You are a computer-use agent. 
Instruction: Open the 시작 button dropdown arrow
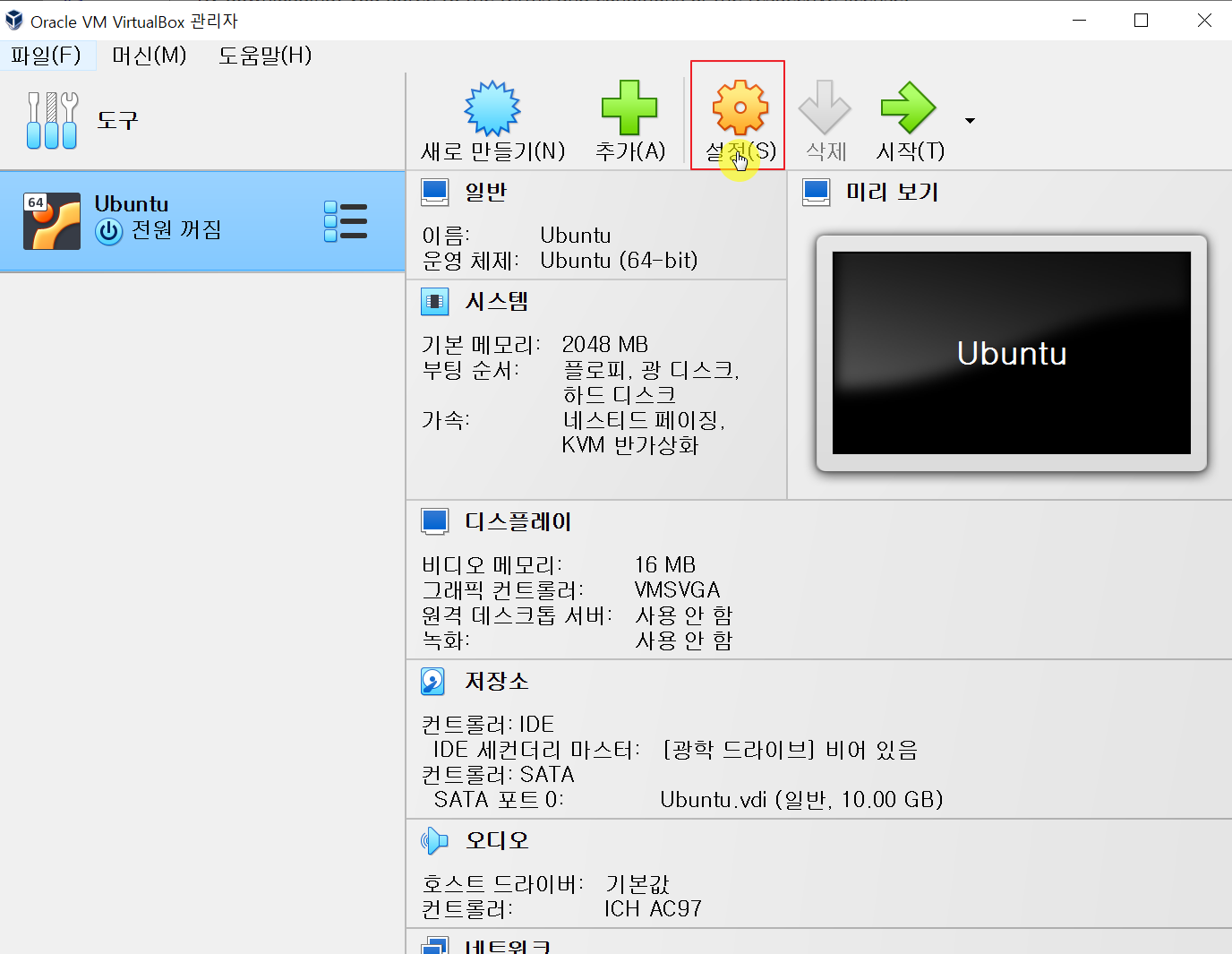click(969, 119)
